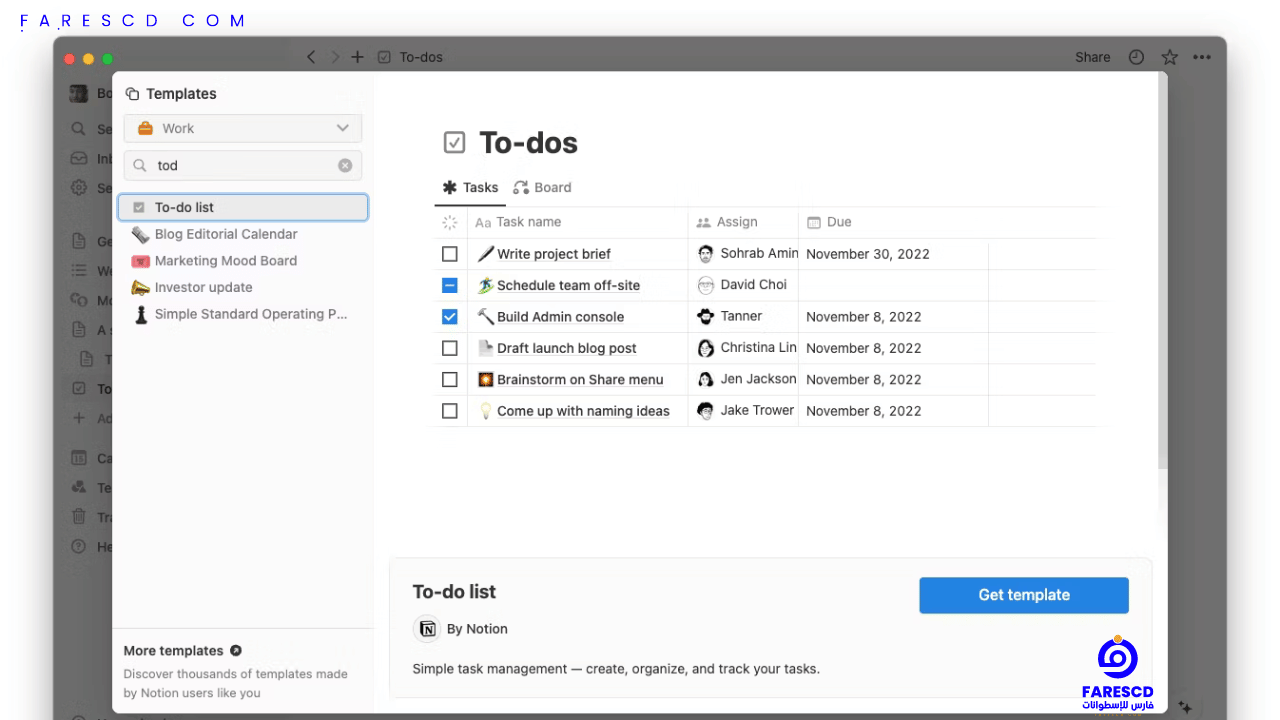The width and height of the screenshot is (1280, 720).
Task: Click the sidebar Trash icon
Action: pos(78,517)
